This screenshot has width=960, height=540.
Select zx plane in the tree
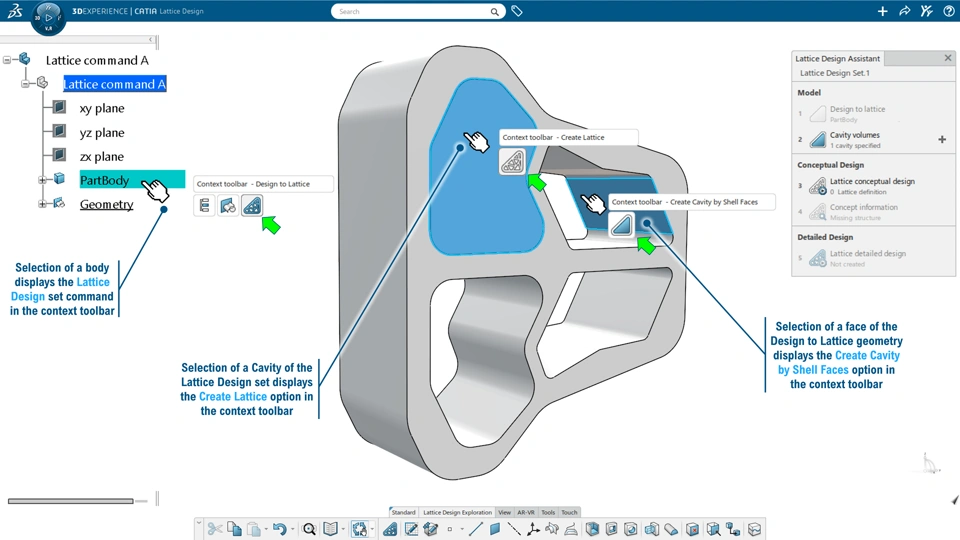click(x=102, y=157)
